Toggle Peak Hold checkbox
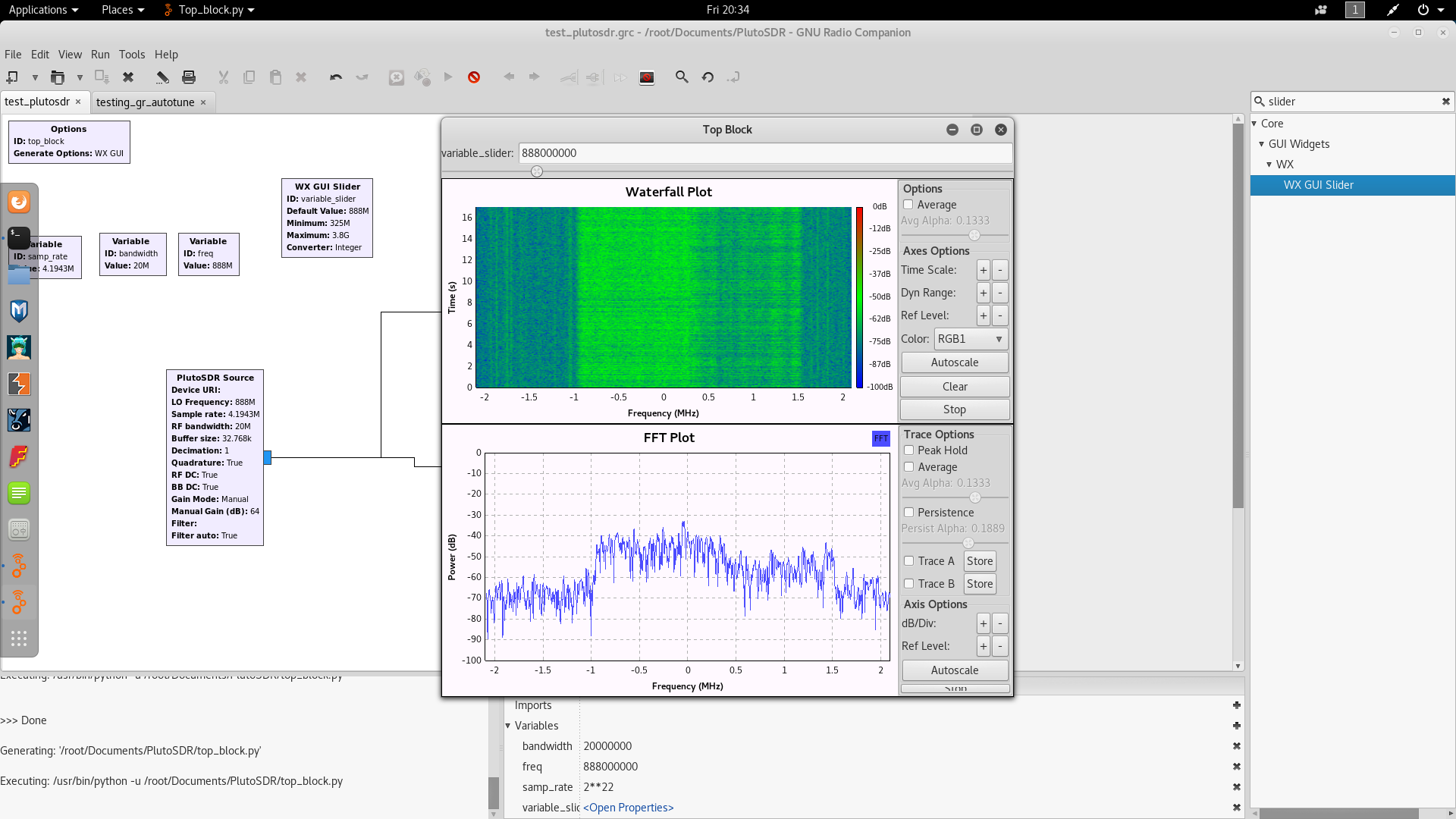1456x819 pixels. pos(909,450)
